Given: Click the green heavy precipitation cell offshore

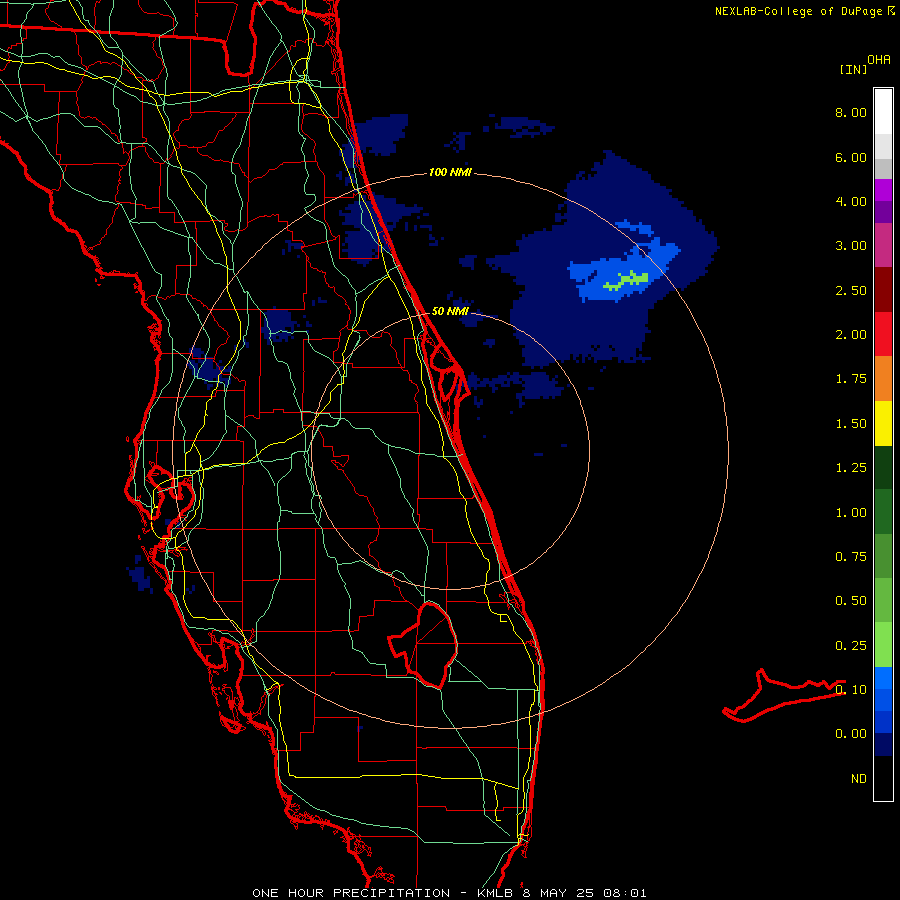Looking at the screenshot, I should (x=630, y=280).
